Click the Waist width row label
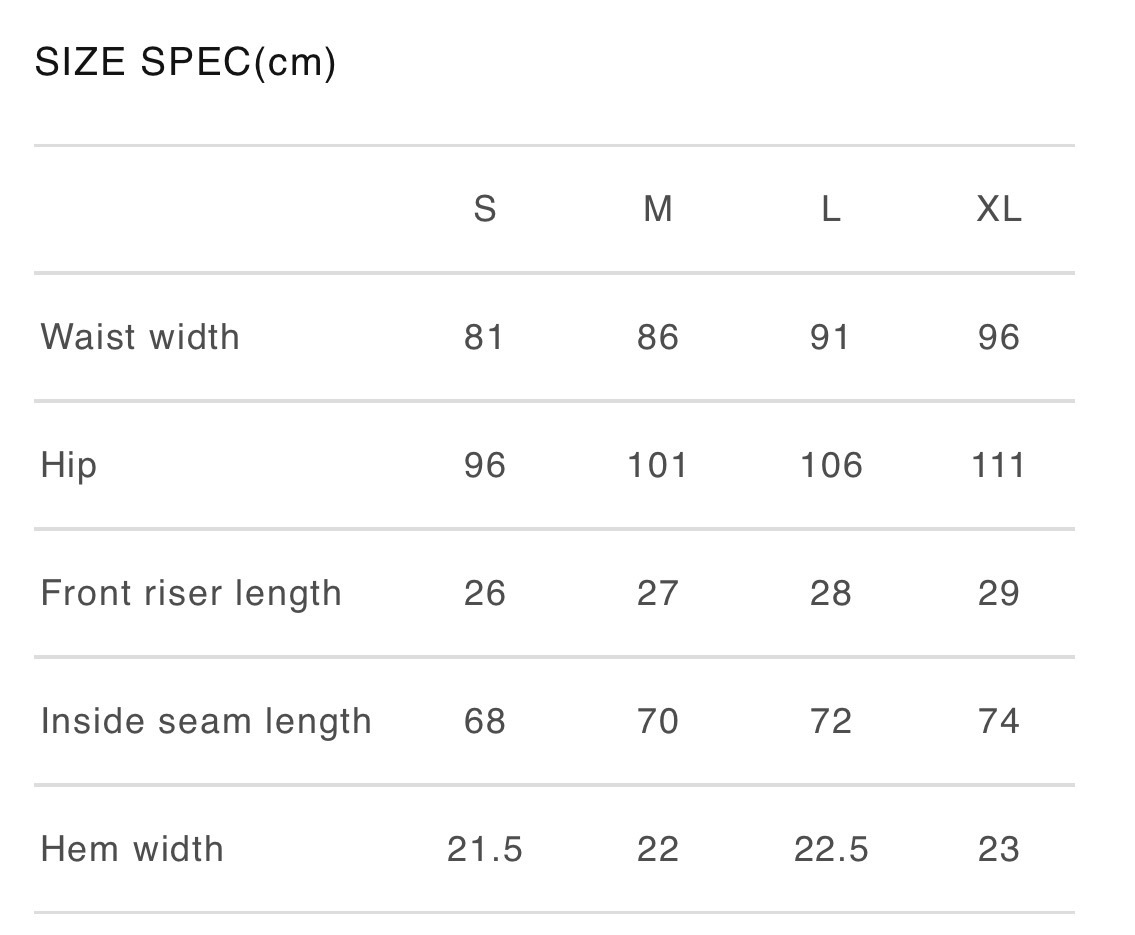 pos(140,337)
